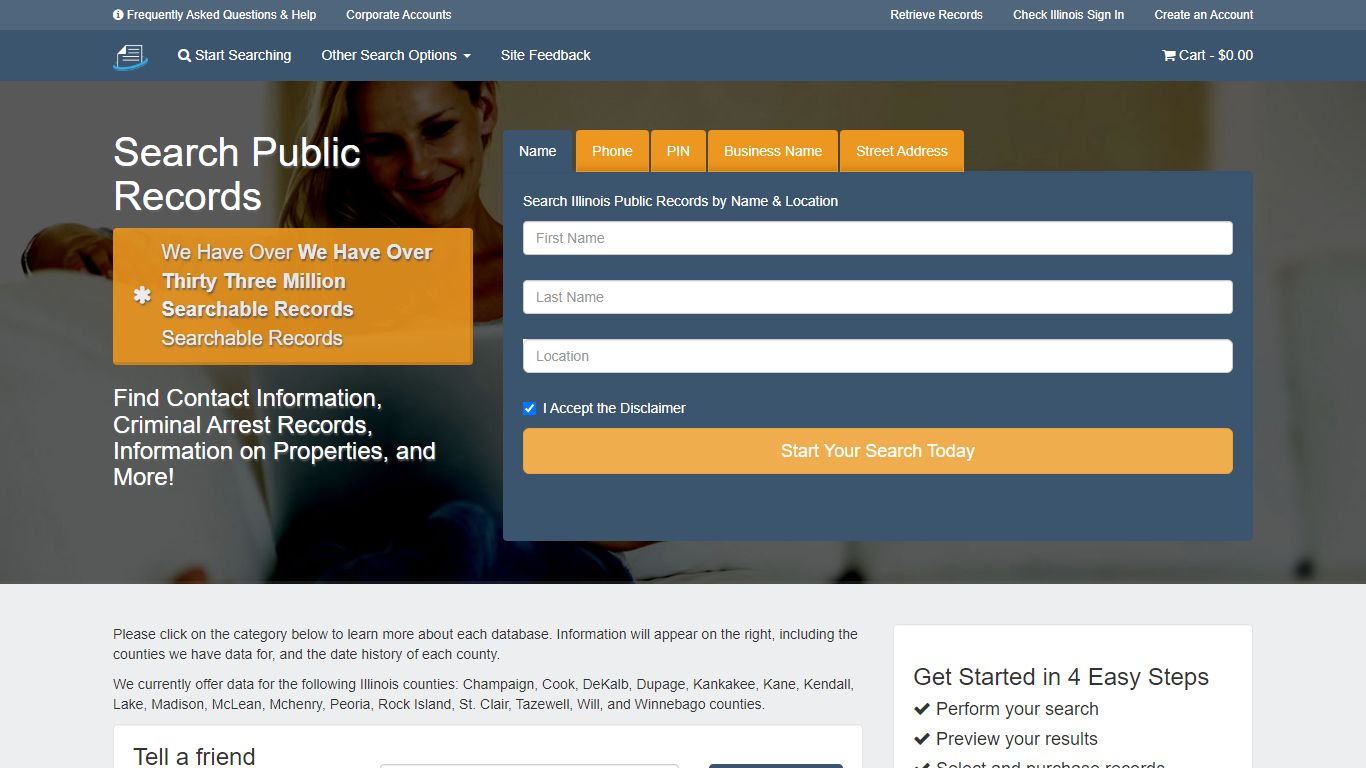Click the Create an Account link
The image size is (1366, 768).
coord(1204,15)
